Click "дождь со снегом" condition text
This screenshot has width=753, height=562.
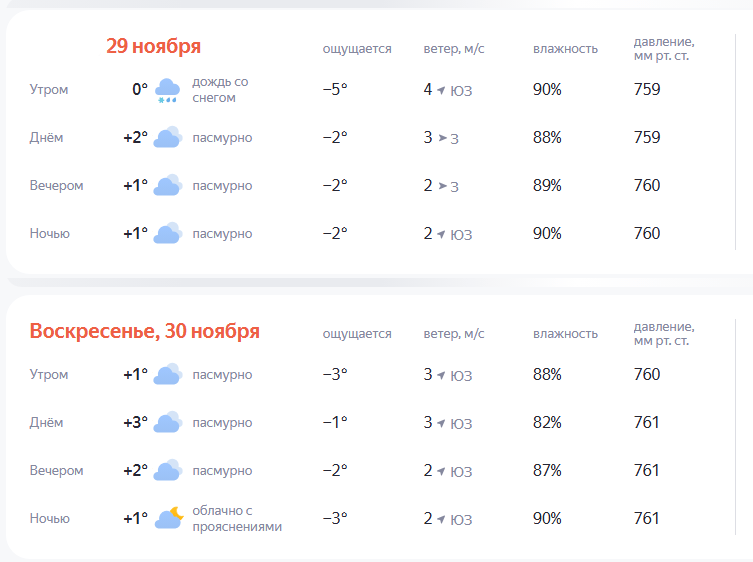coord(220,90)
